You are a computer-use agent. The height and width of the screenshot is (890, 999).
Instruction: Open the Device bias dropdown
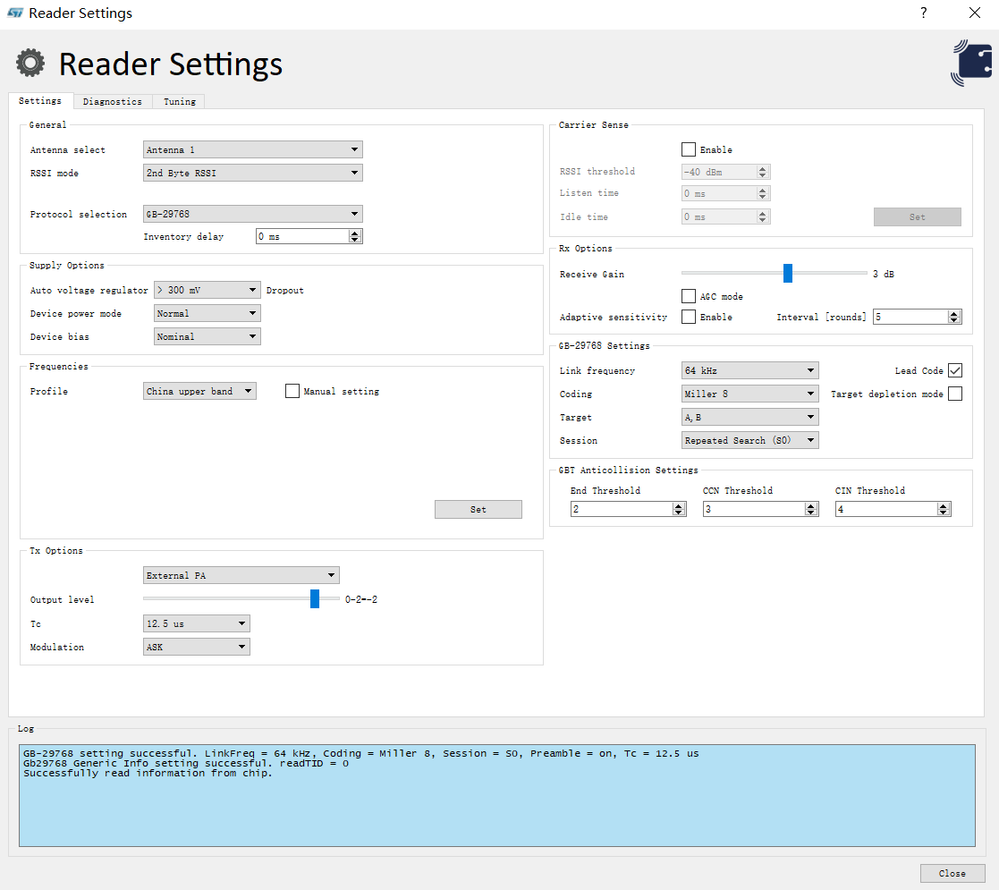207,336
